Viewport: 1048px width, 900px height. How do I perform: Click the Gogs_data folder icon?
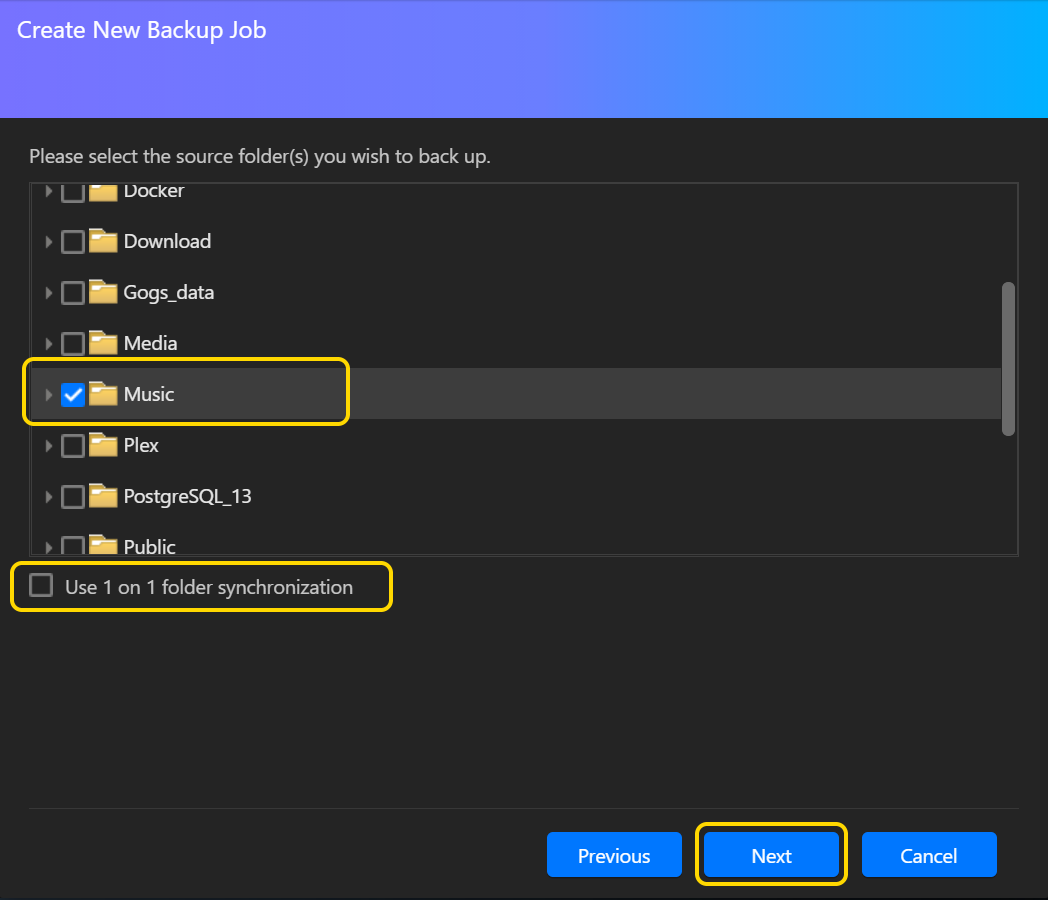tap(103, 293)
